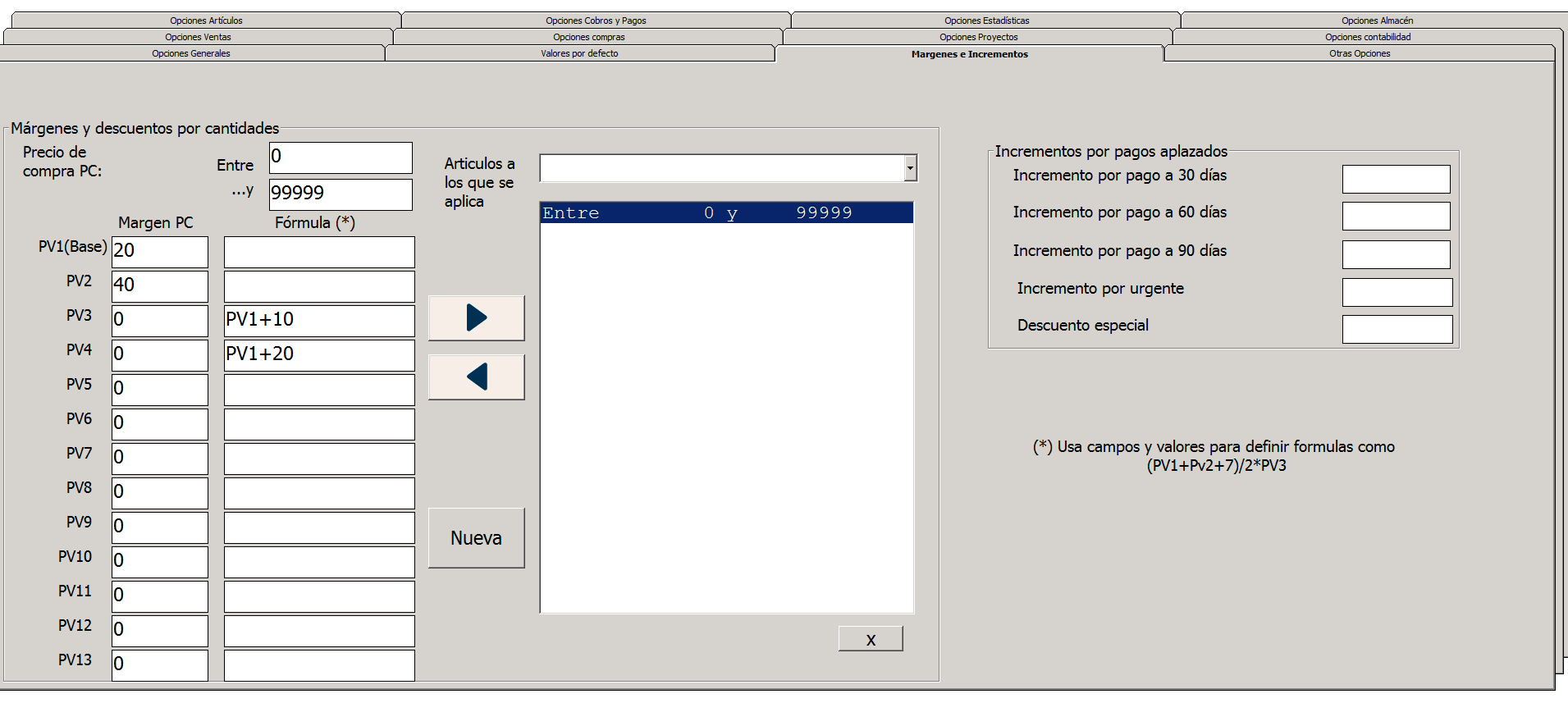Click the Incremento por urgente field
The width and height of the screenshot is (1568, 703).
point(1397,292)
